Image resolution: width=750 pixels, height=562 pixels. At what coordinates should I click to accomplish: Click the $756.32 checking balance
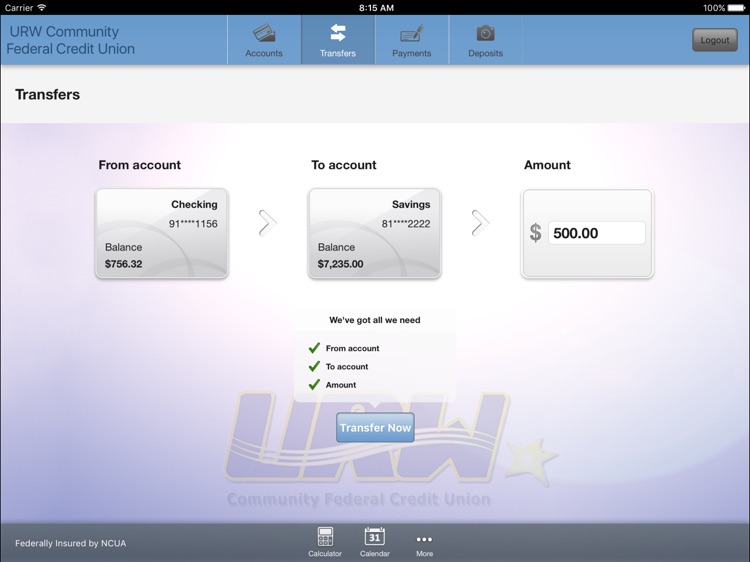tap(123, 264)
